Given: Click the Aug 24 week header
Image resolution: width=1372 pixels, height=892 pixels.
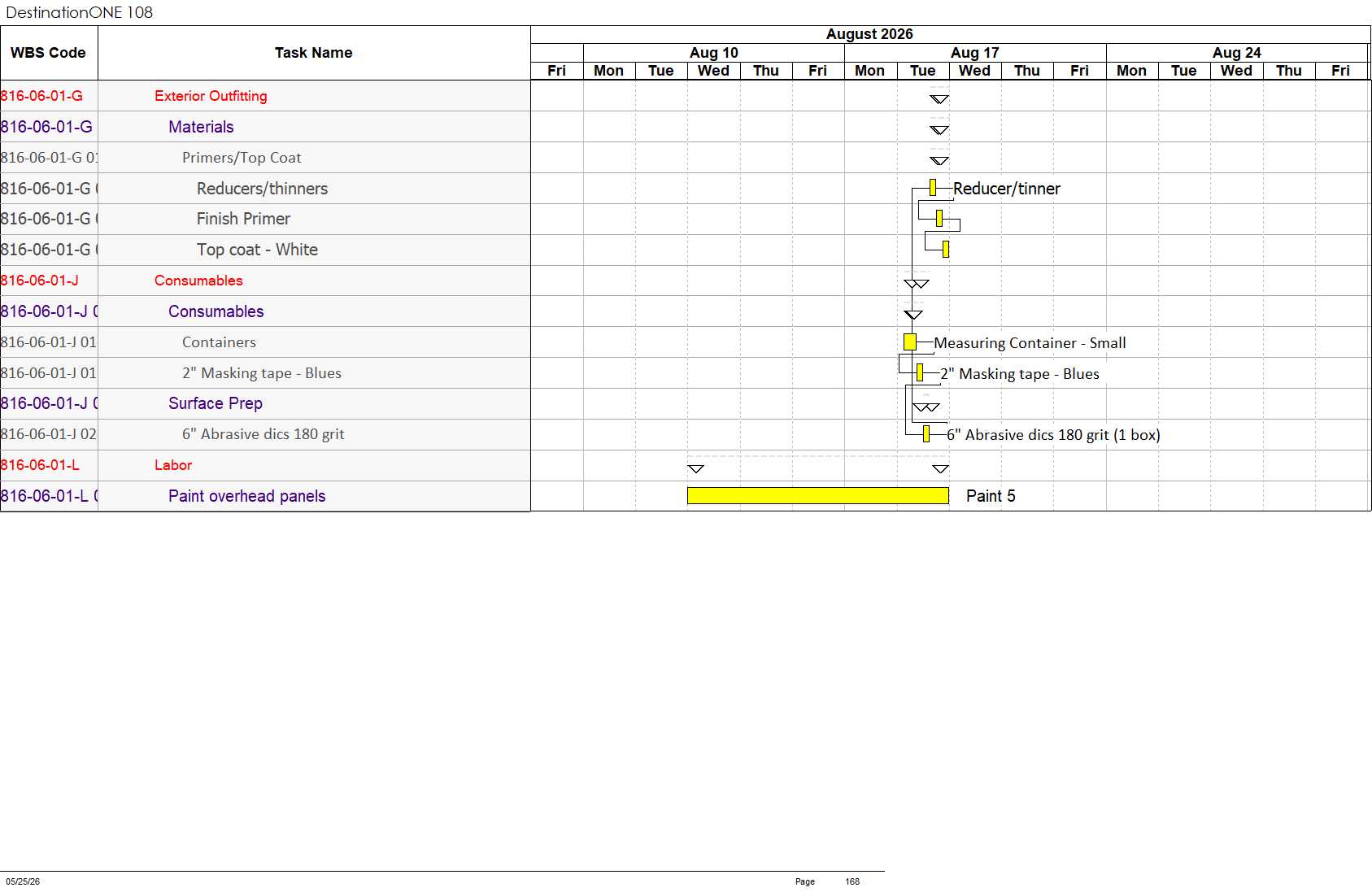Looking at the screenshot, I should point(1237,53).
